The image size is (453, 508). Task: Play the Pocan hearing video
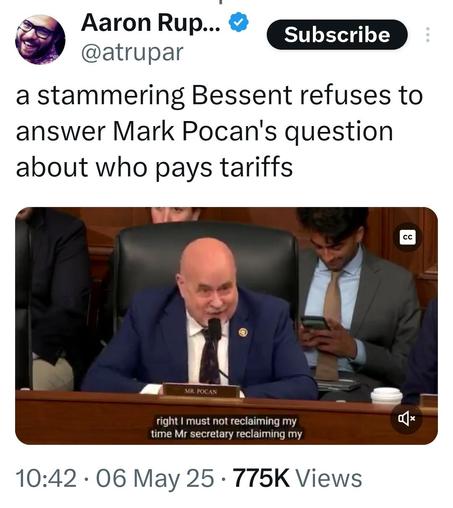pyautogui.click(x=226, y=326)
